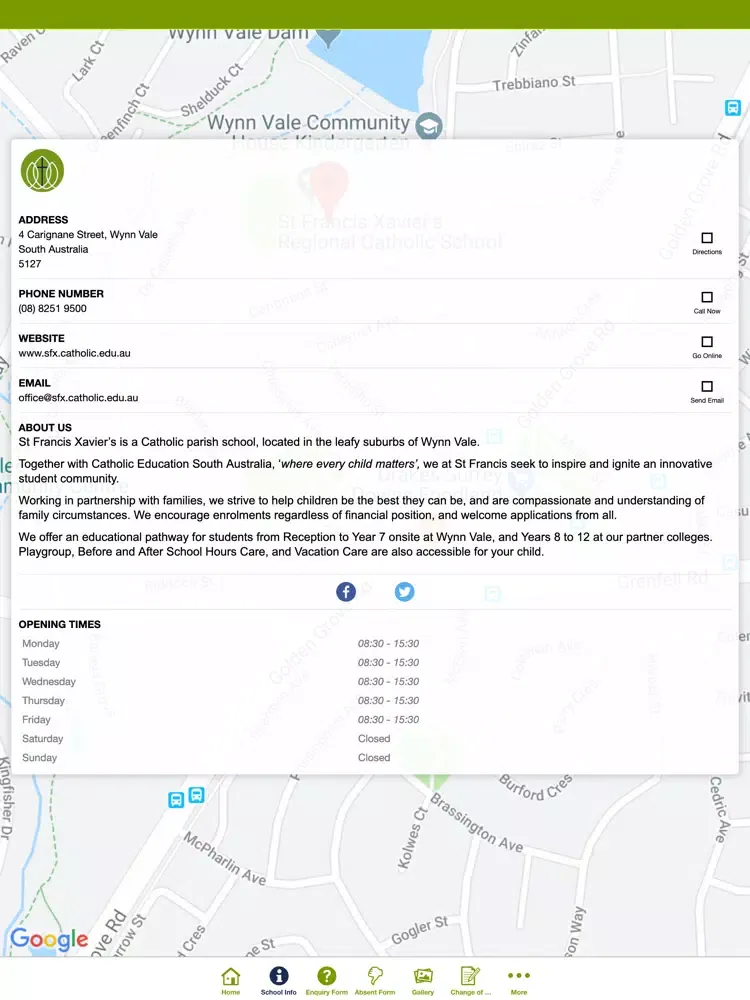This screenshot has width=750, height=1000.
Task: Get Directions to the school address
Action: 707,244
